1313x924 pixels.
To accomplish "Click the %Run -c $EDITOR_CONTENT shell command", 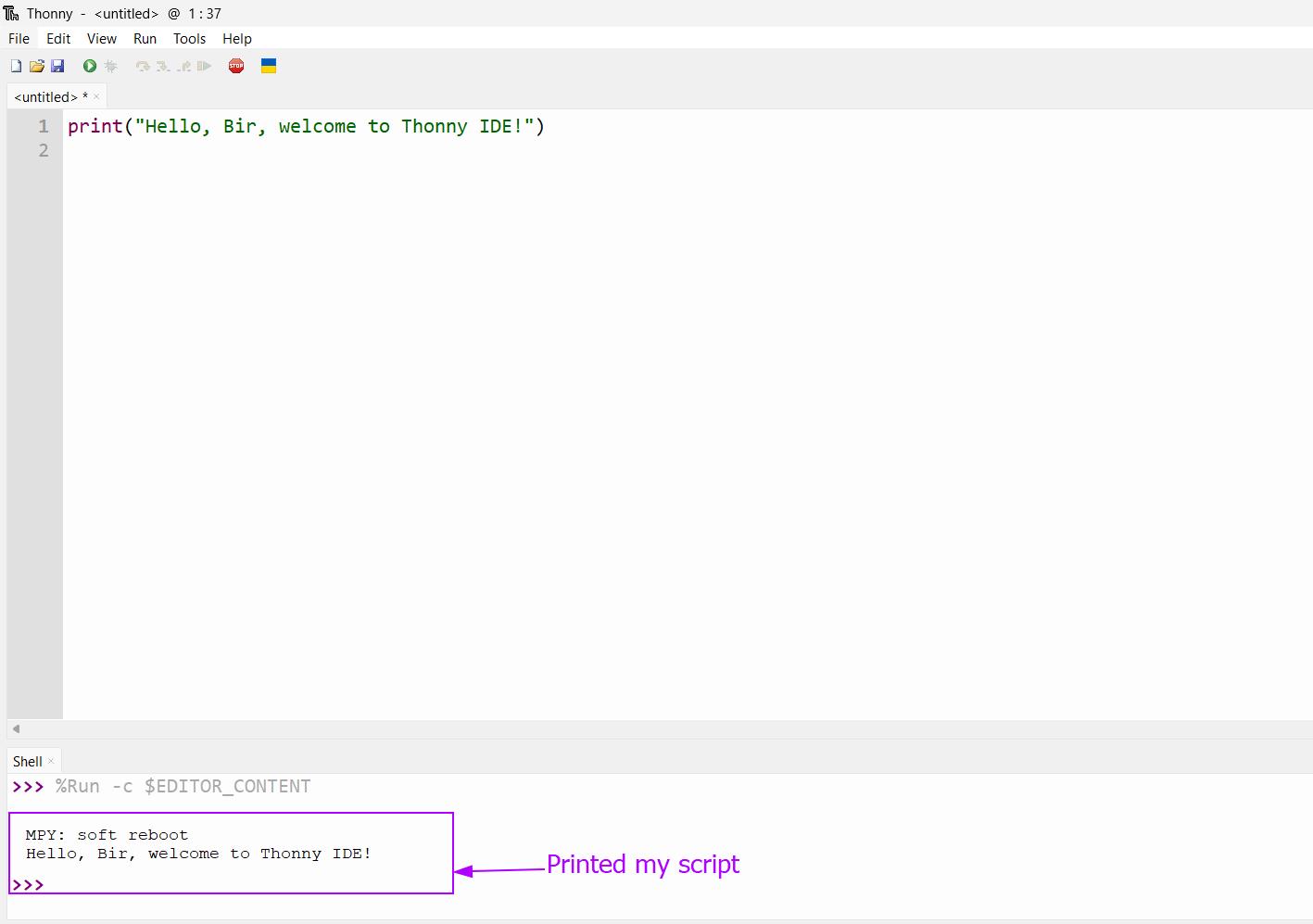I will point(183,786).
